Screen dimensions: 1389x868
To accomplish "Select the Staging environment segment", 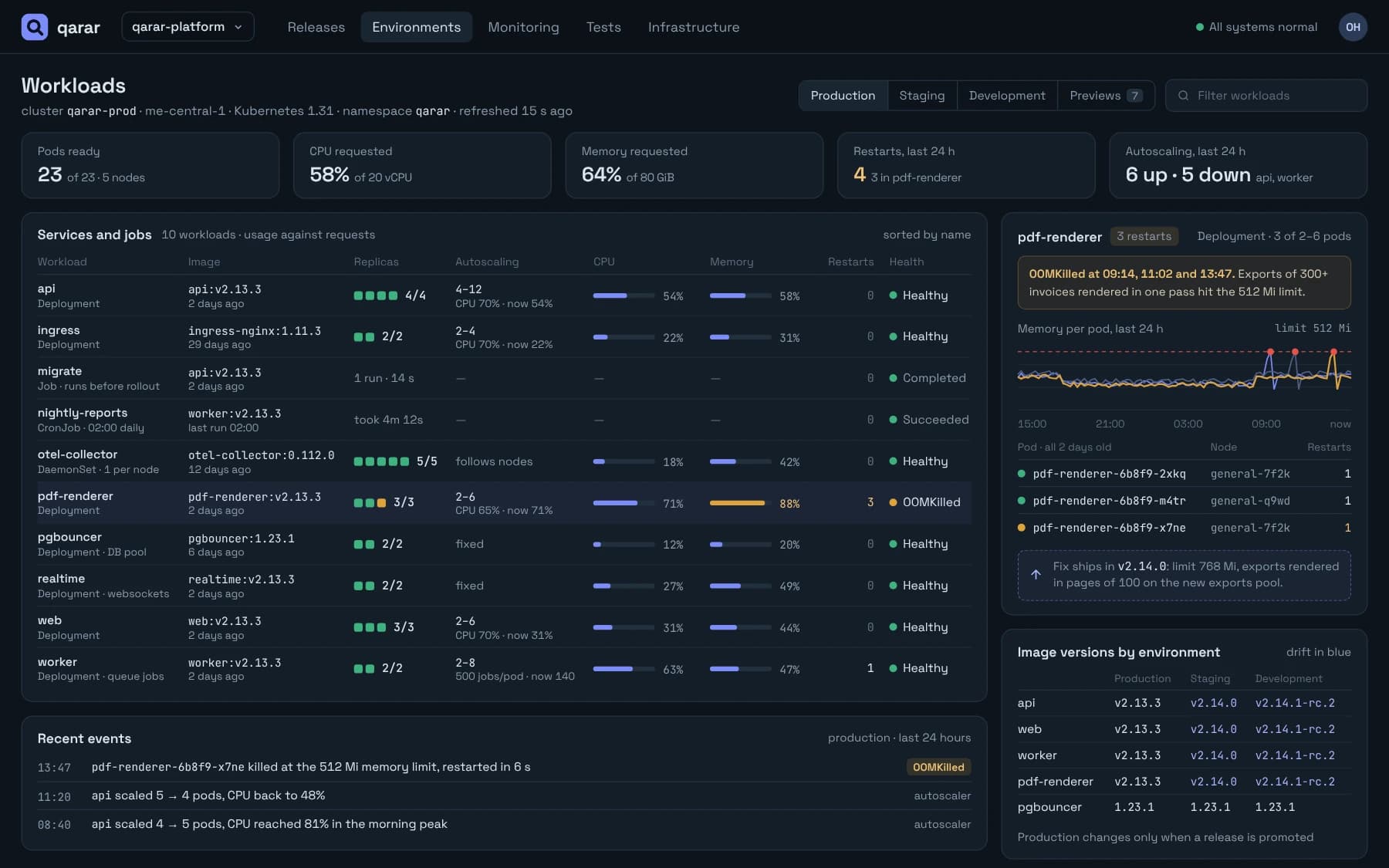I will tap(921, 96).
